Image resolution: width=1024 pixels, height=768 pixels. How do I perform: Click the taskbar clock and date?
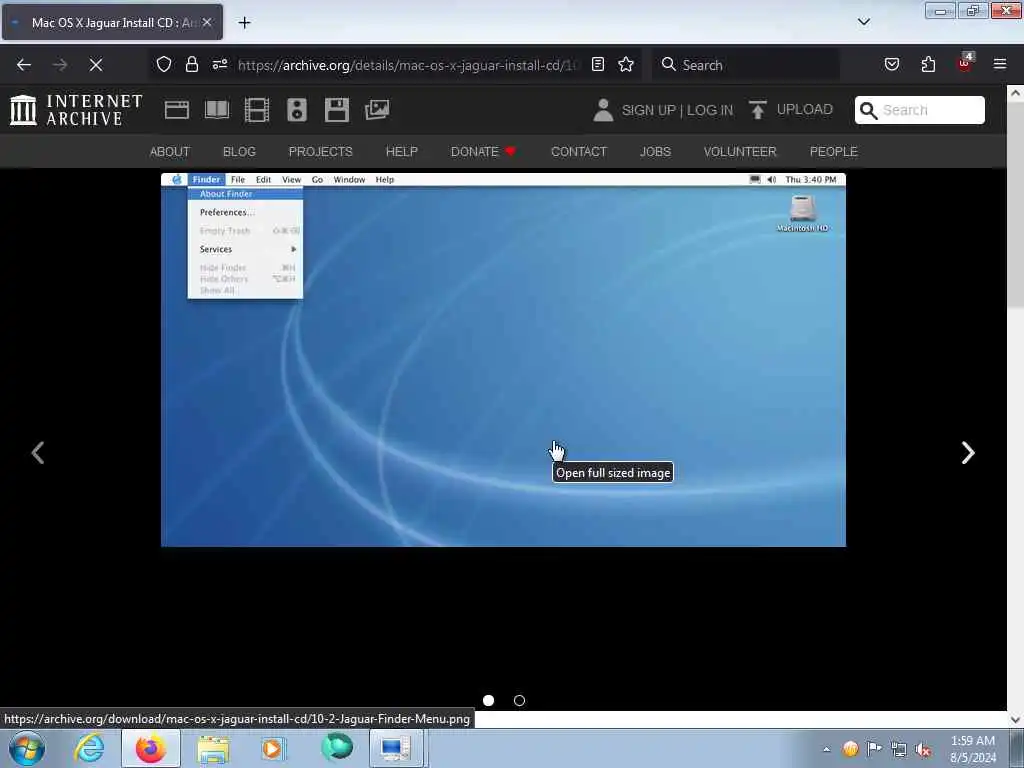tap(973, 749)
